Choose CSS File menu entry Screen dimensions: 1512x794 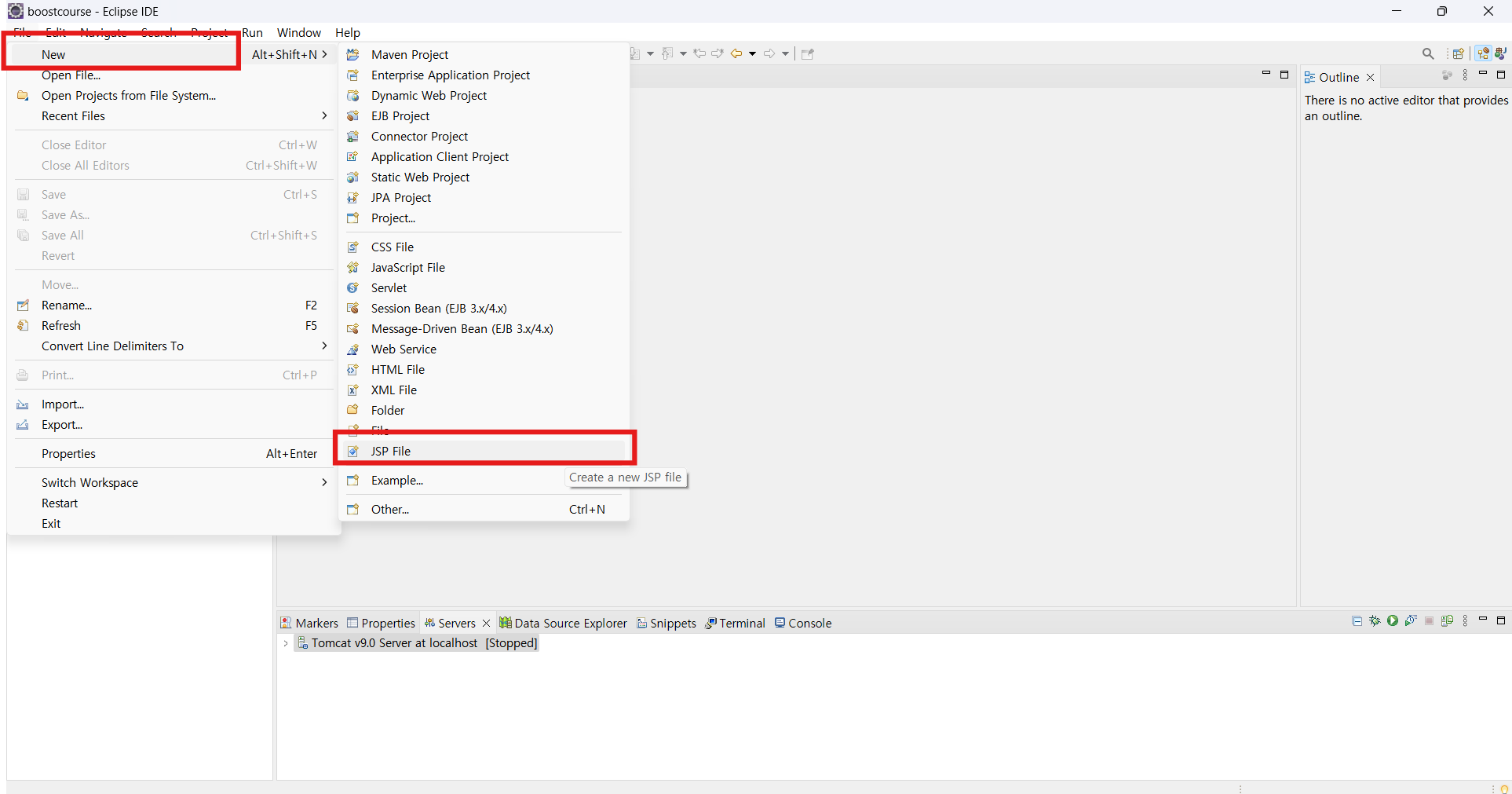[x=484, y=247]
